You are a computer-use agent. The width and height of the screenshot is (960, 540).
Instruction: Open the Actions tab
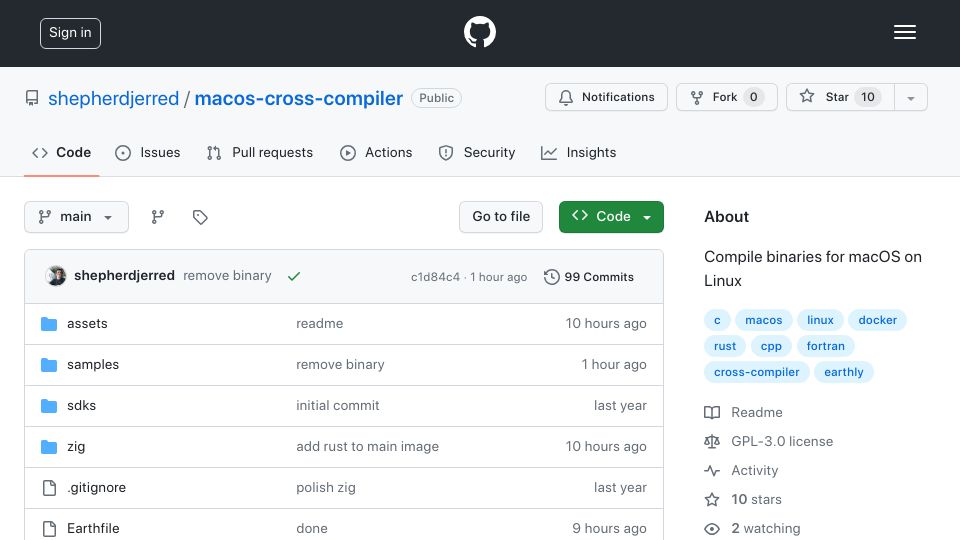point(376,152)
